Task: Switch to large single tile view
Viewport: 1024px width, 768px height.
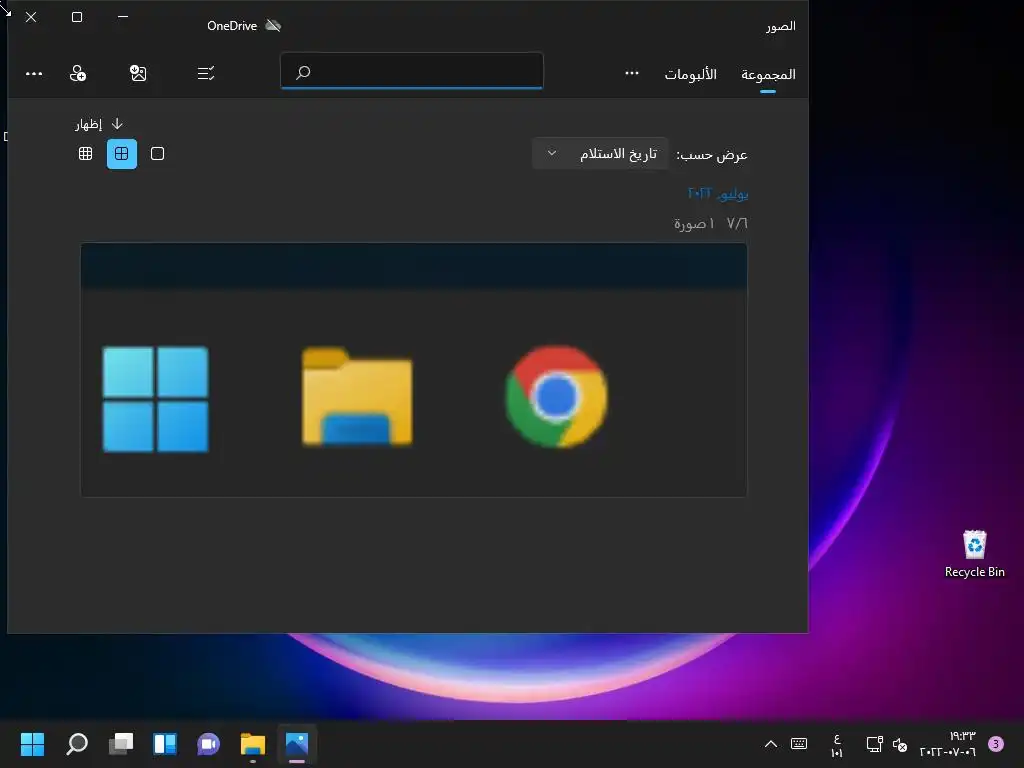Action: [157, 153]
